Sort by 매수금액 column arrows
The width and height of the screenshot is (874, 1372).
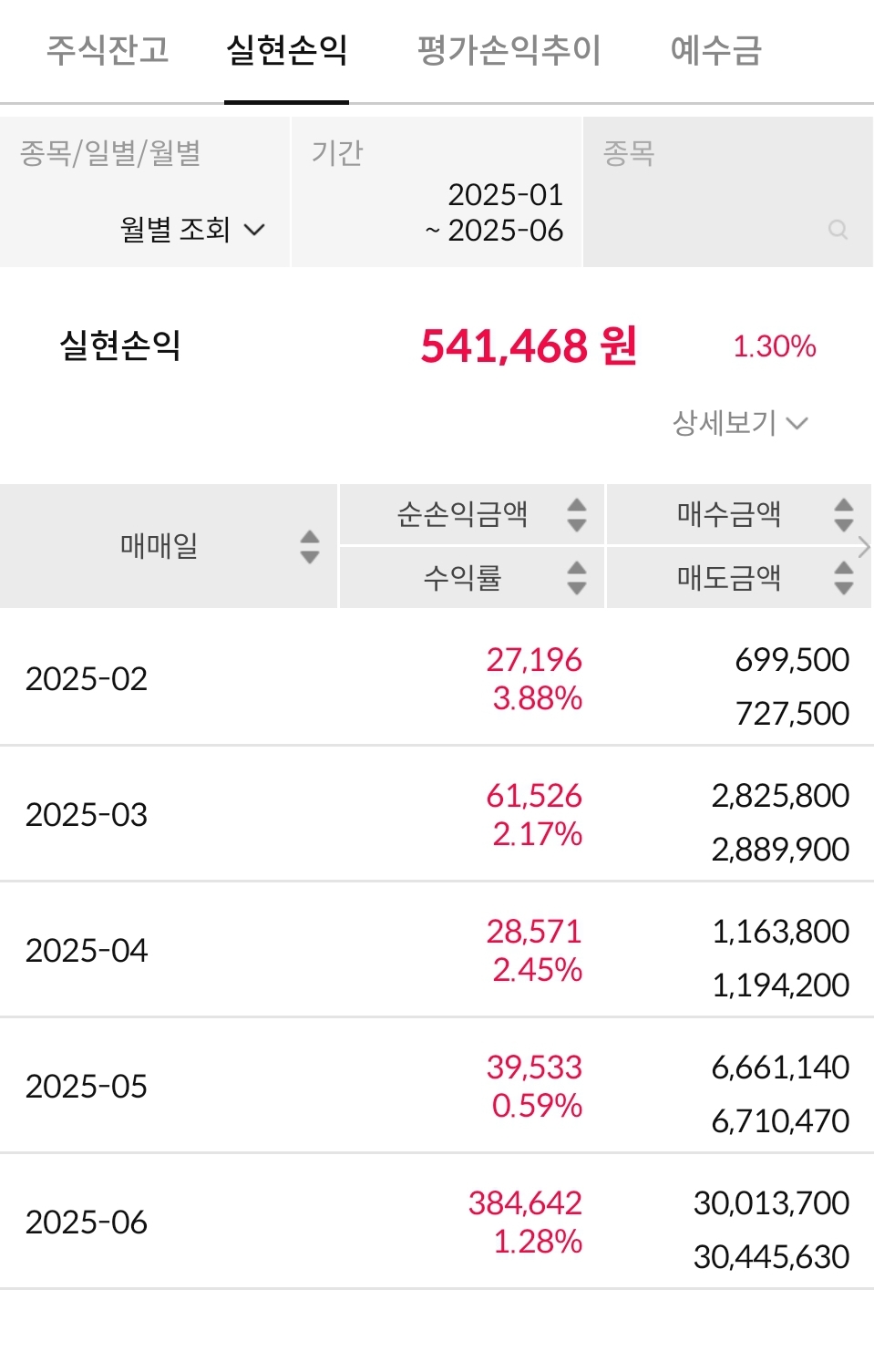(x=844, y=514)
